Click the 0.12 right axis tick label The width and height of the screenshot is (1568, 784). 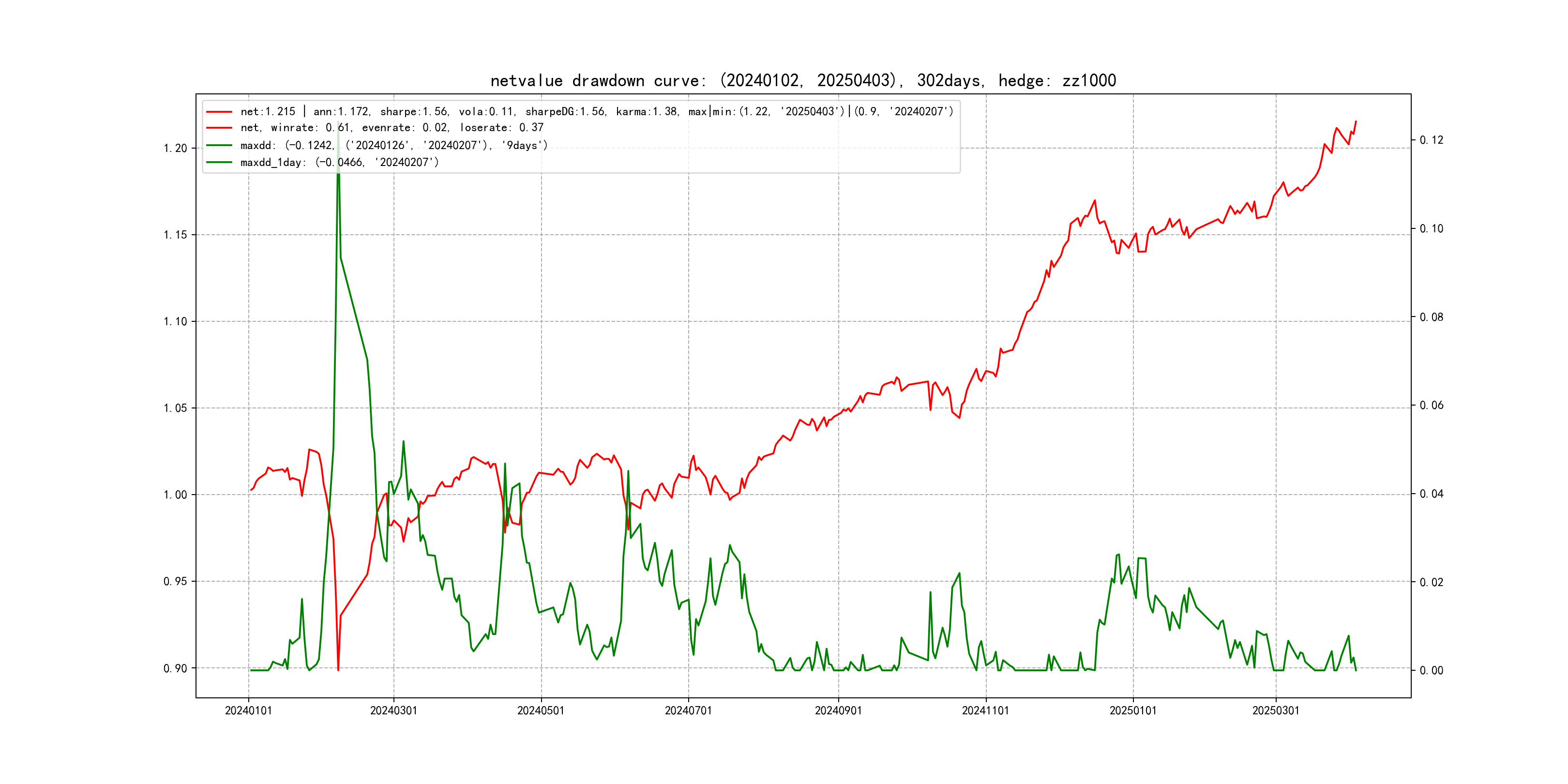1431,141
